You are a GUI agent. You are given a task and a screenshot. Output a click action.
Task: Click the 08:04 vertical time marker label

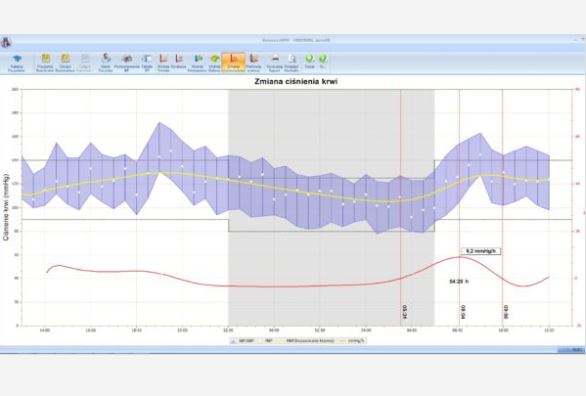tap(463, 312)
